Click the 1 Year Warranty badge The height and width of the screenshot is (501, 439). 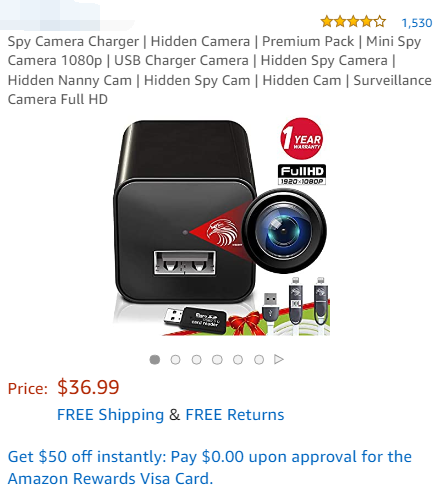(x=302, y=138)
